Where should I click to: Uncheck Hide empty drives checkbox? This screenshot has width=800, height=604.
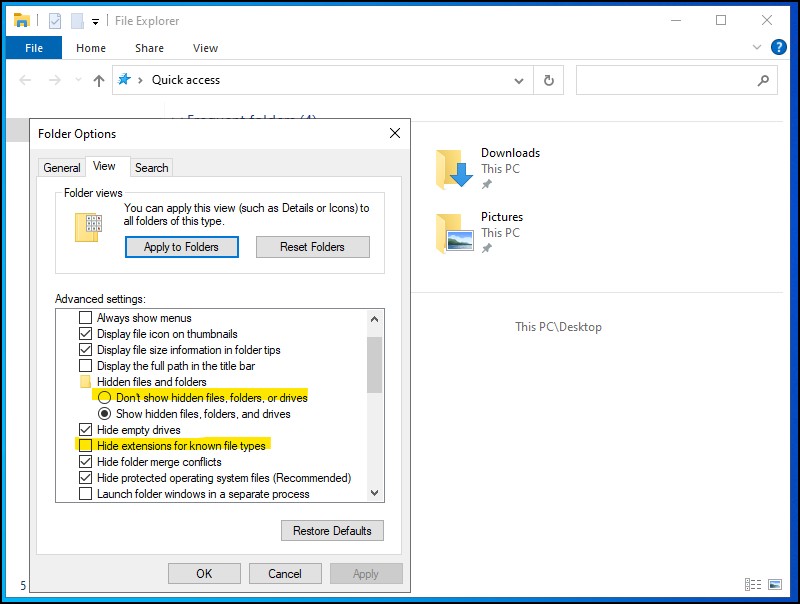[x=86, y=430]
